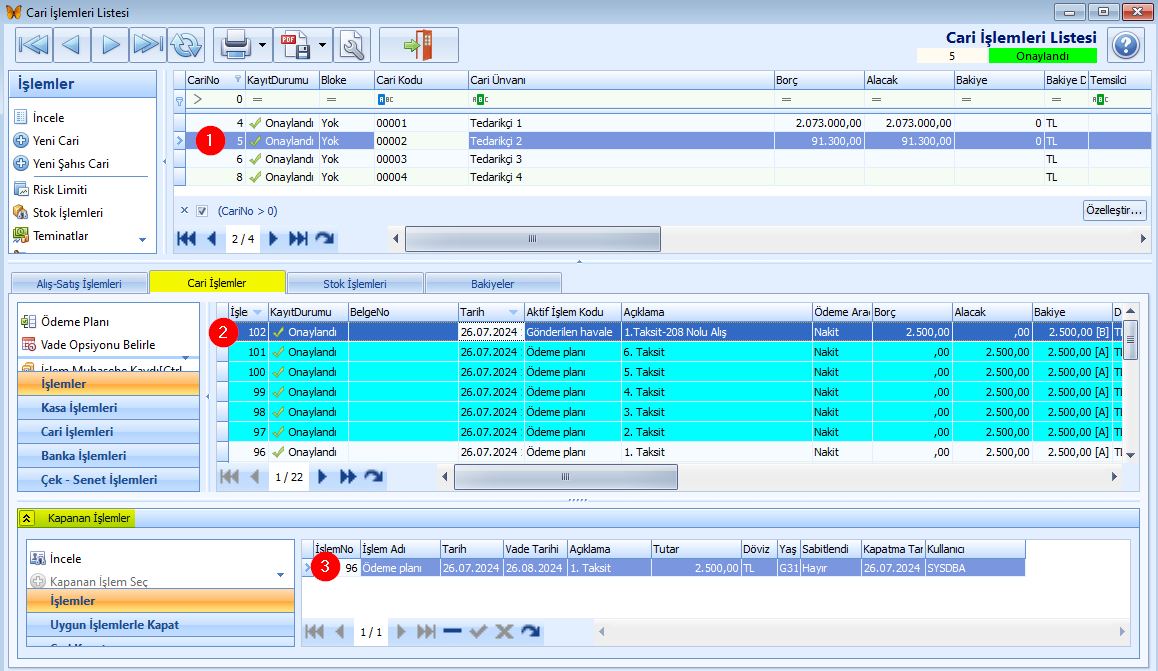1158x671 pixels.
Task: Go to first page in top grid navigator
Action: (x=187, y=238)
